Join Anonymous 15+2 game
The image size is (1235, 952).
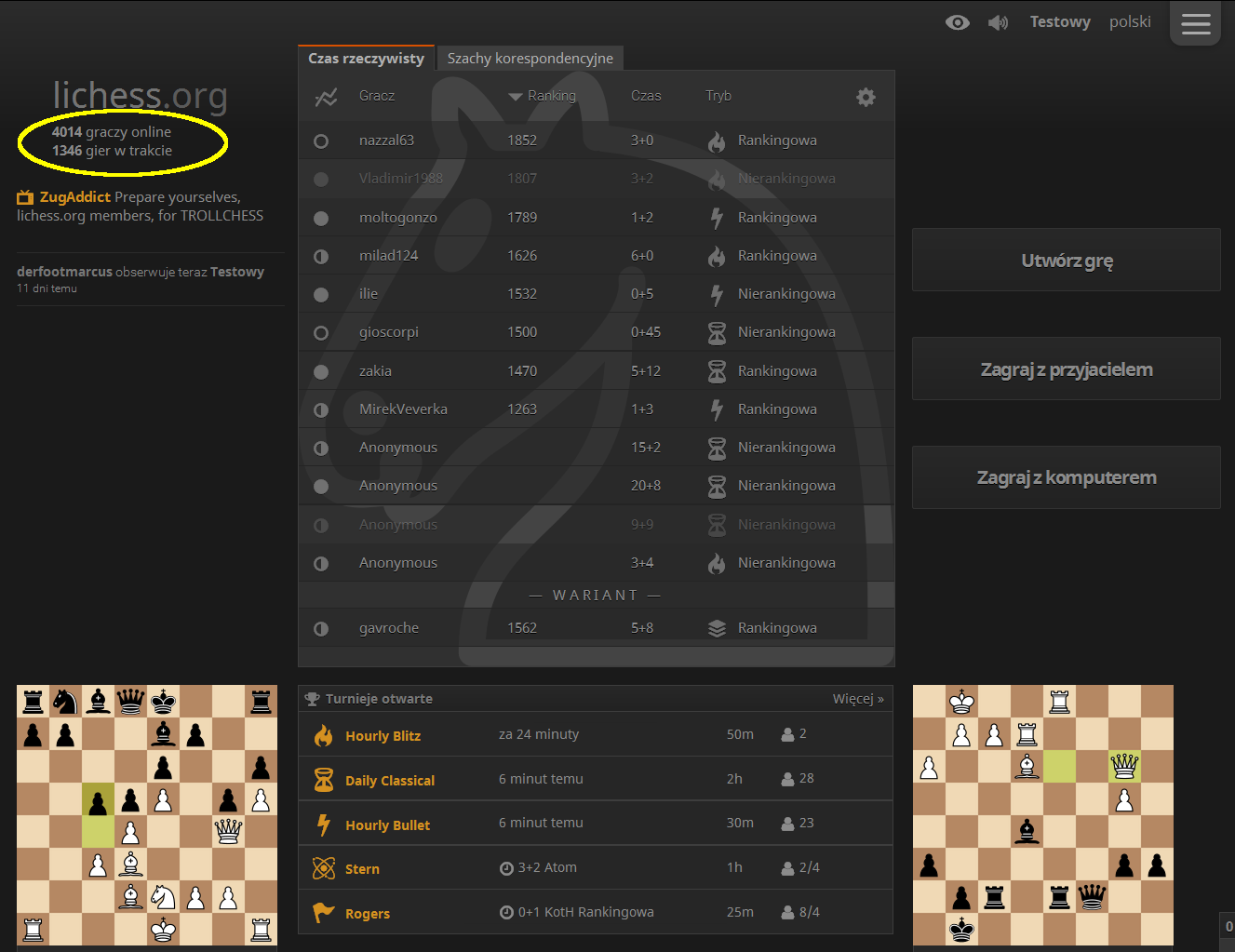(597, 448)
